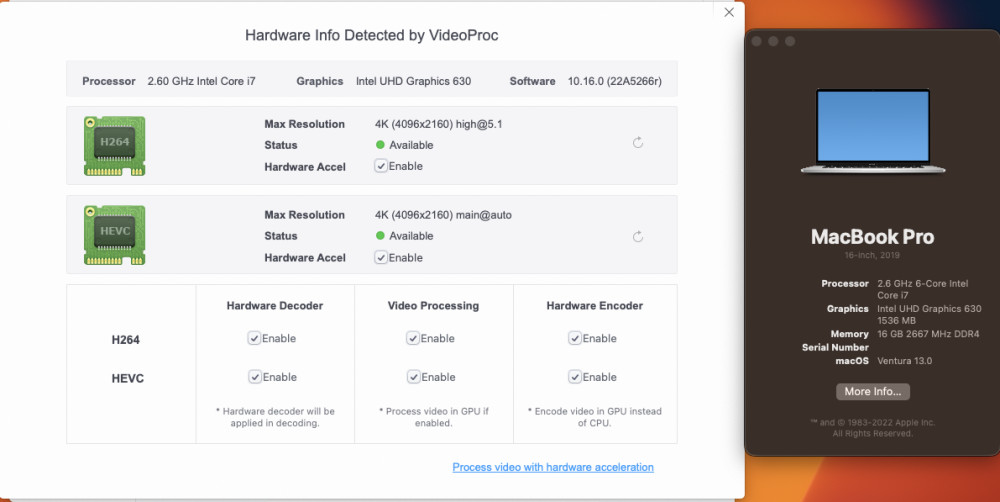Click the Hardware Decoder column heading

coord(275,306)
